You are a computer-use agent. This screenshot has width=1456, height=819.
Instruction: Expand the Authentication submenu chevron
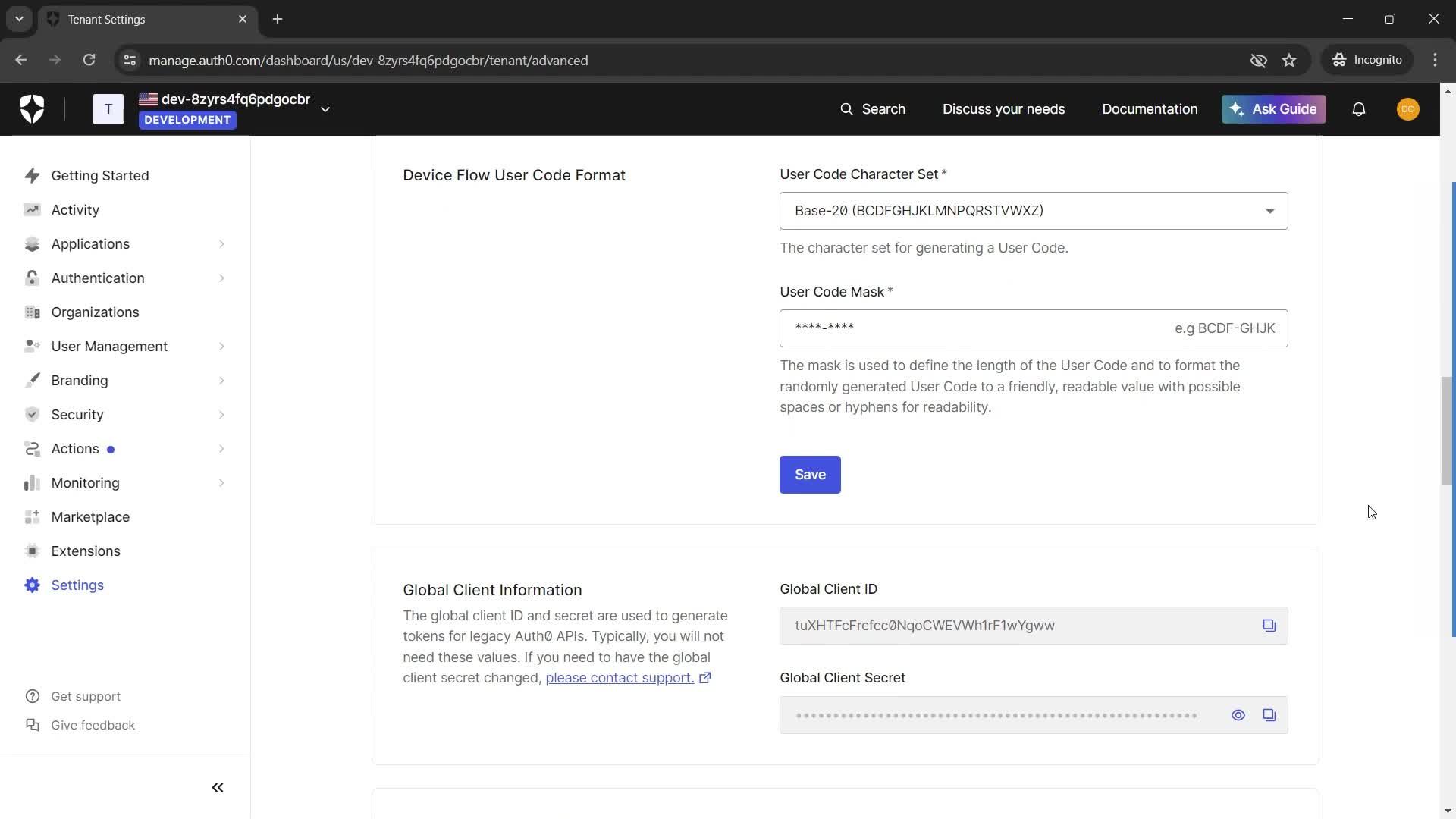pyautogui.click(x=221, y=278)
